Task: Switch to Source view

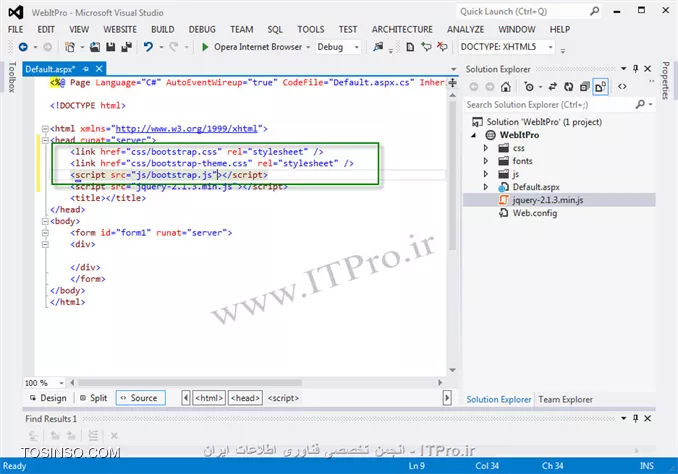Action: (x=141, y=398)
